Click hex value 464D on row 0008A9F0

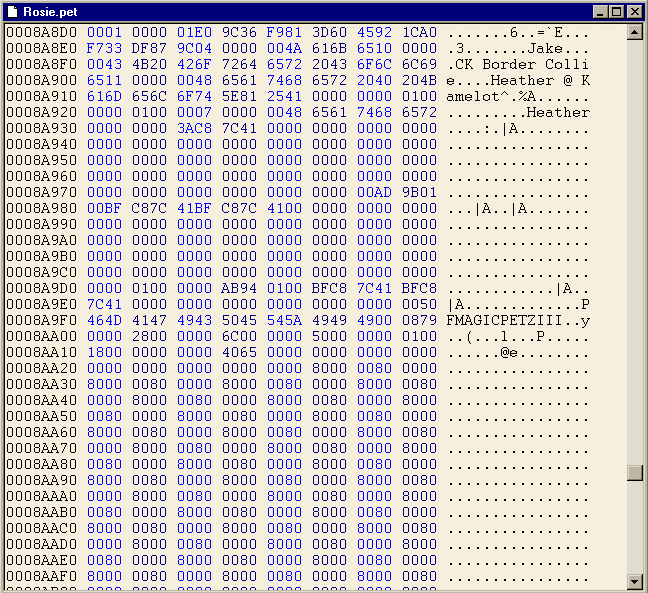[104, 320]
